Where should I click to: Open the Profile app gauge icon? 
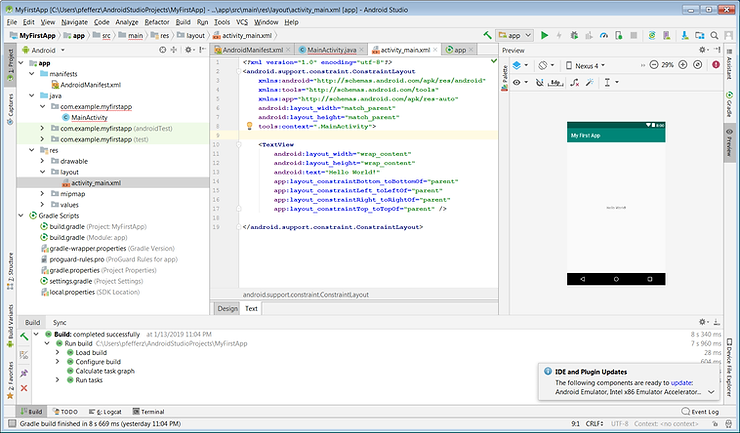604,35
